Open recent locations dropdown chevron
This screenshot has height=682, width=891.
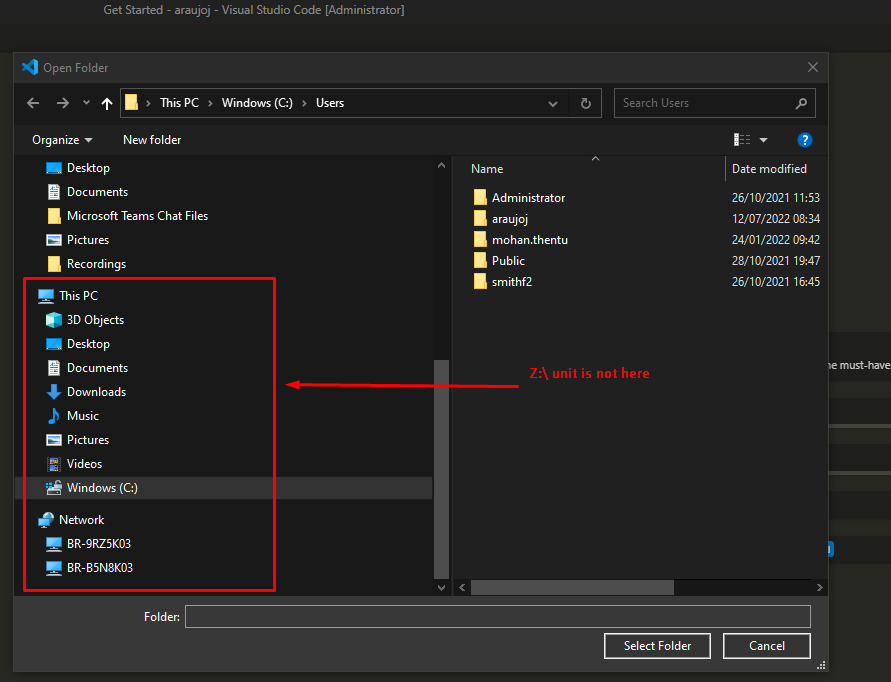[x=86, y=103]
